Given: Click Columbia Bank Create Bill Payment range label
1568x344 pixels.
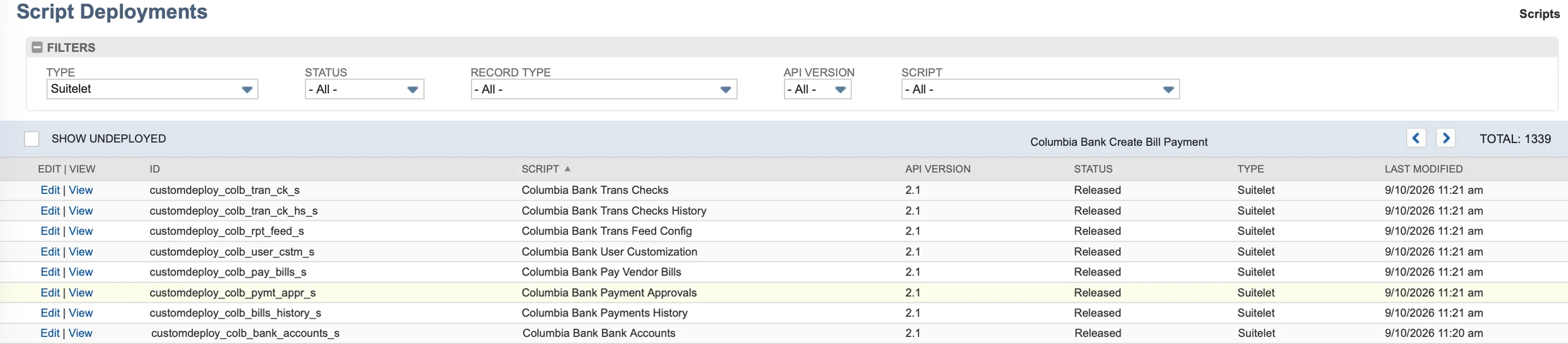Looking at the screenshot, I should (x=1119, y=142).
